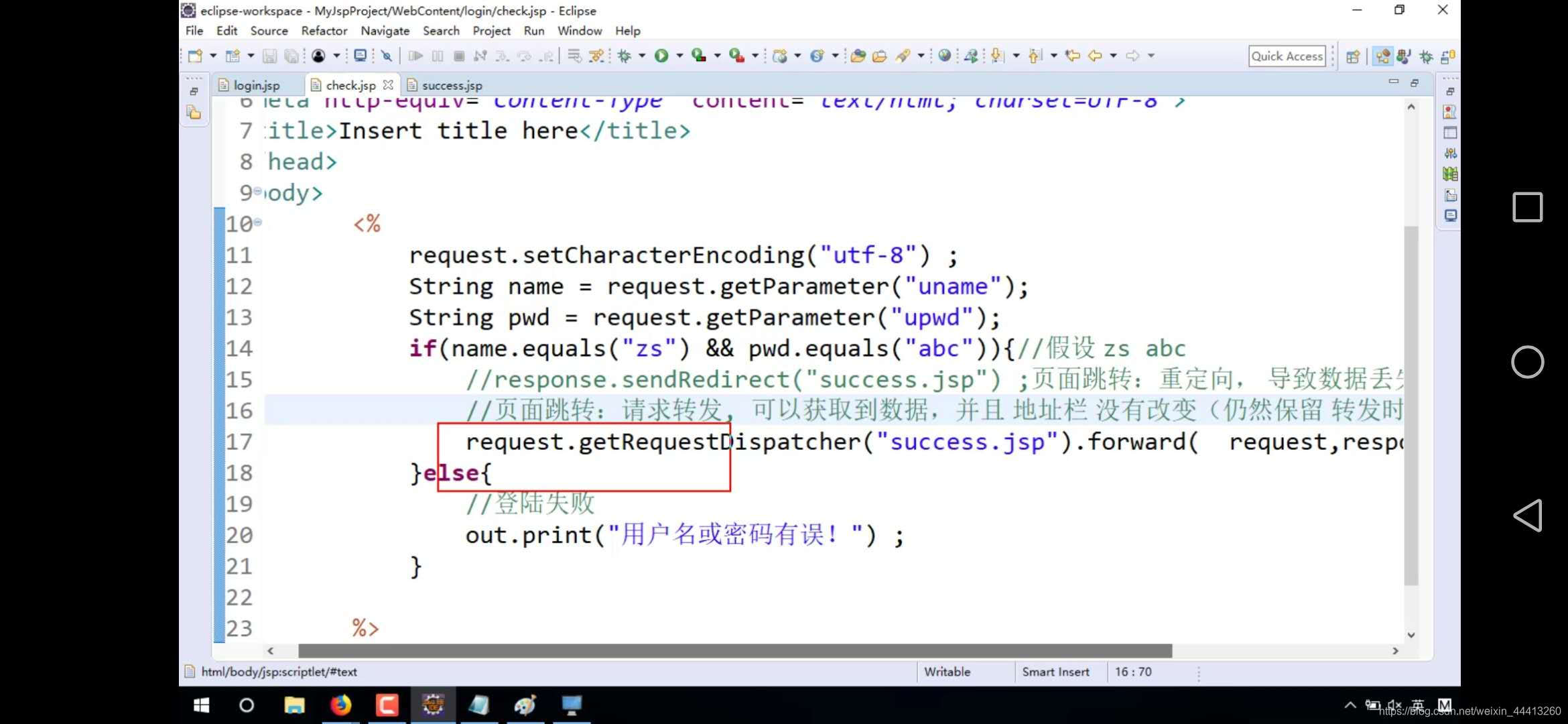Click the Open Task folder icon
The image size is (1568, 724).
879,56
